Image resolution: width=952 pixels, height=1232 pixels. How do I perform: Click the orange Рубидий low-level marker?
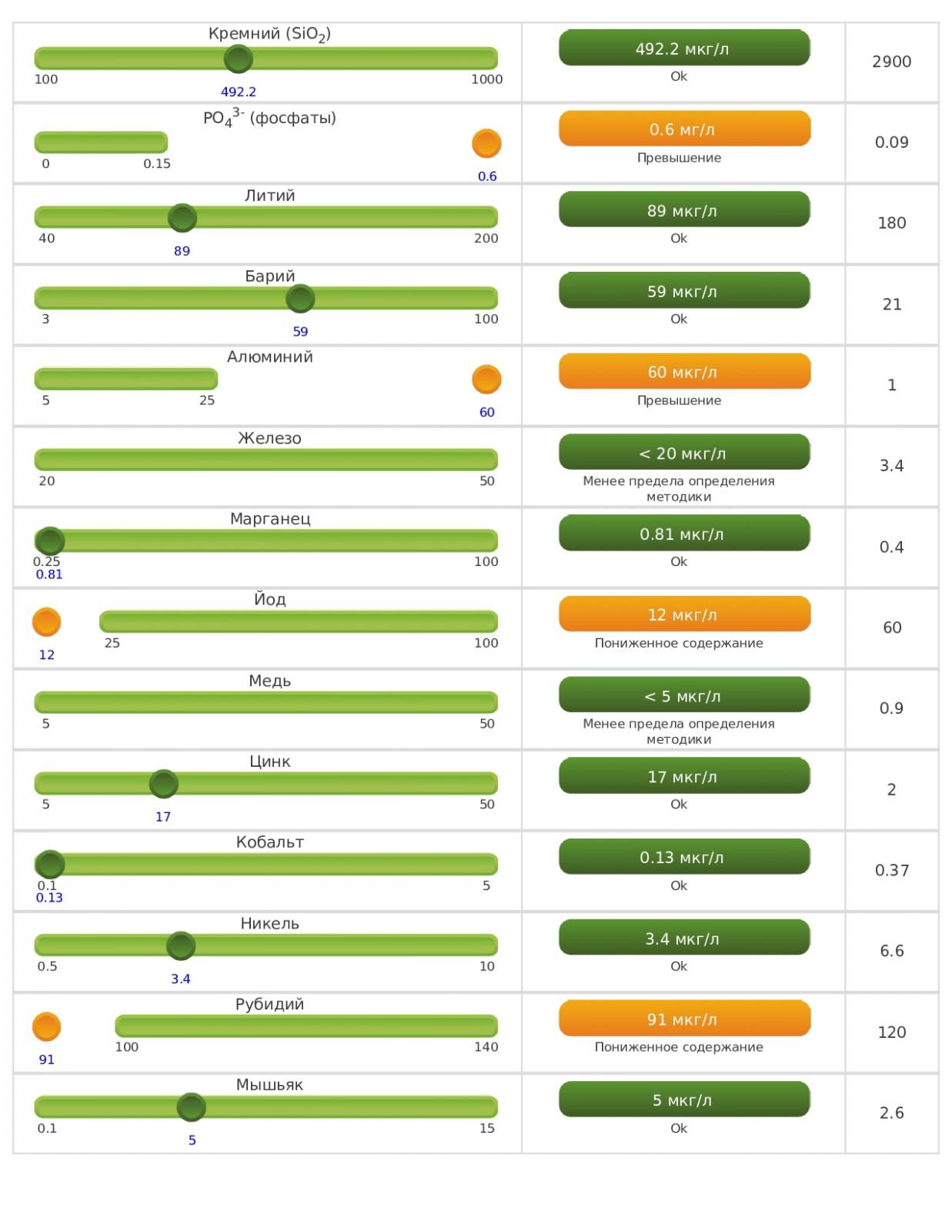(x=46, y=1026)
